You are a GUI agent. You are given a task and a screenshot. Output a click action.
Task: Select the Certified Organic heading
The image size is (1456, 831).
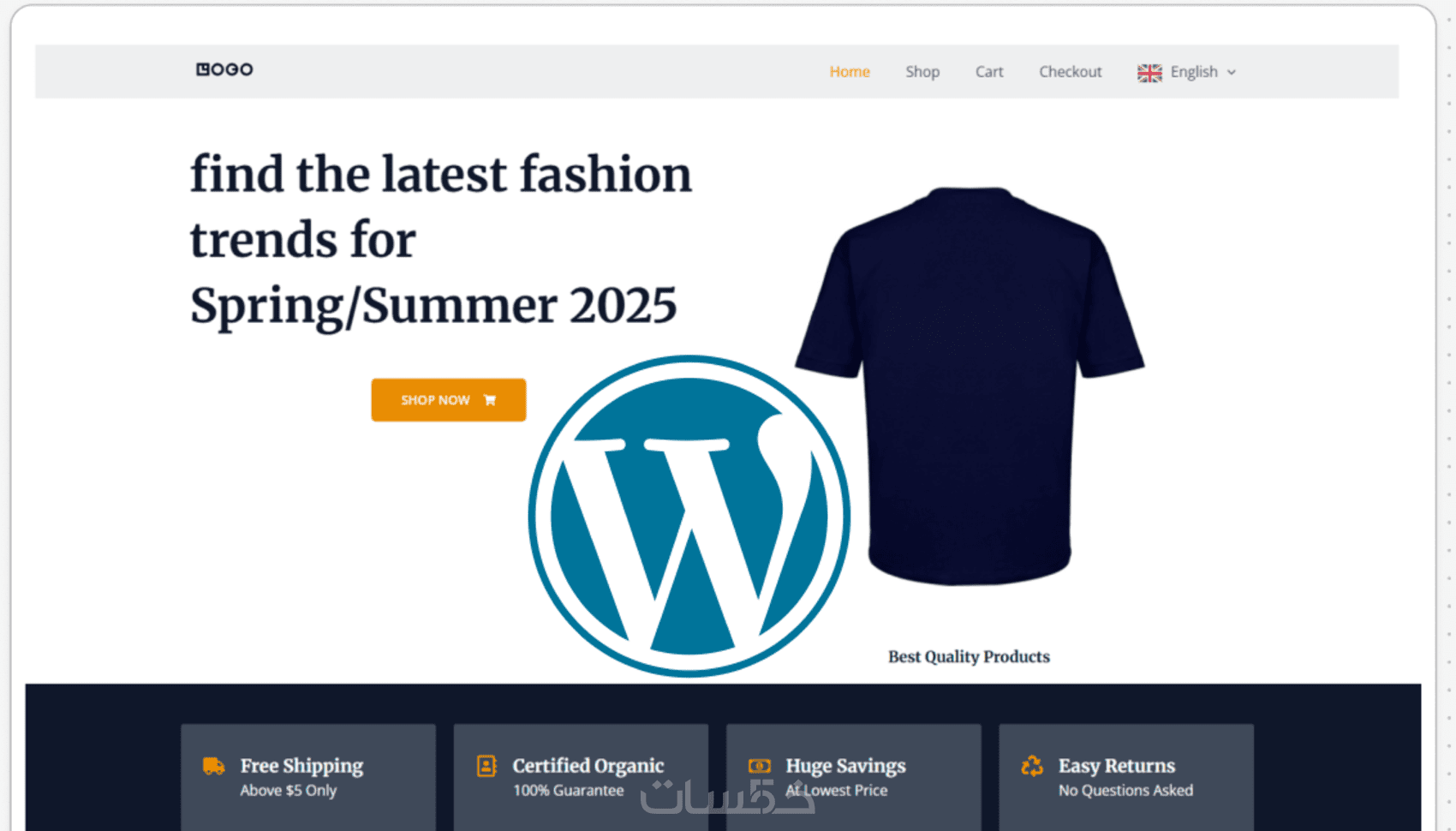click(x=588, y=766)
